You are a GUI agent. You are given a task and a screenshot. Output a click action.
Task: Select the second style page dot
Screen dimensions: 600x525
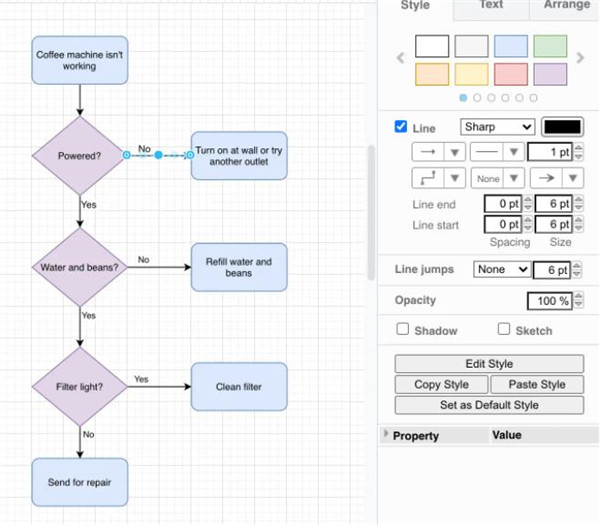(x=477, y=98)
